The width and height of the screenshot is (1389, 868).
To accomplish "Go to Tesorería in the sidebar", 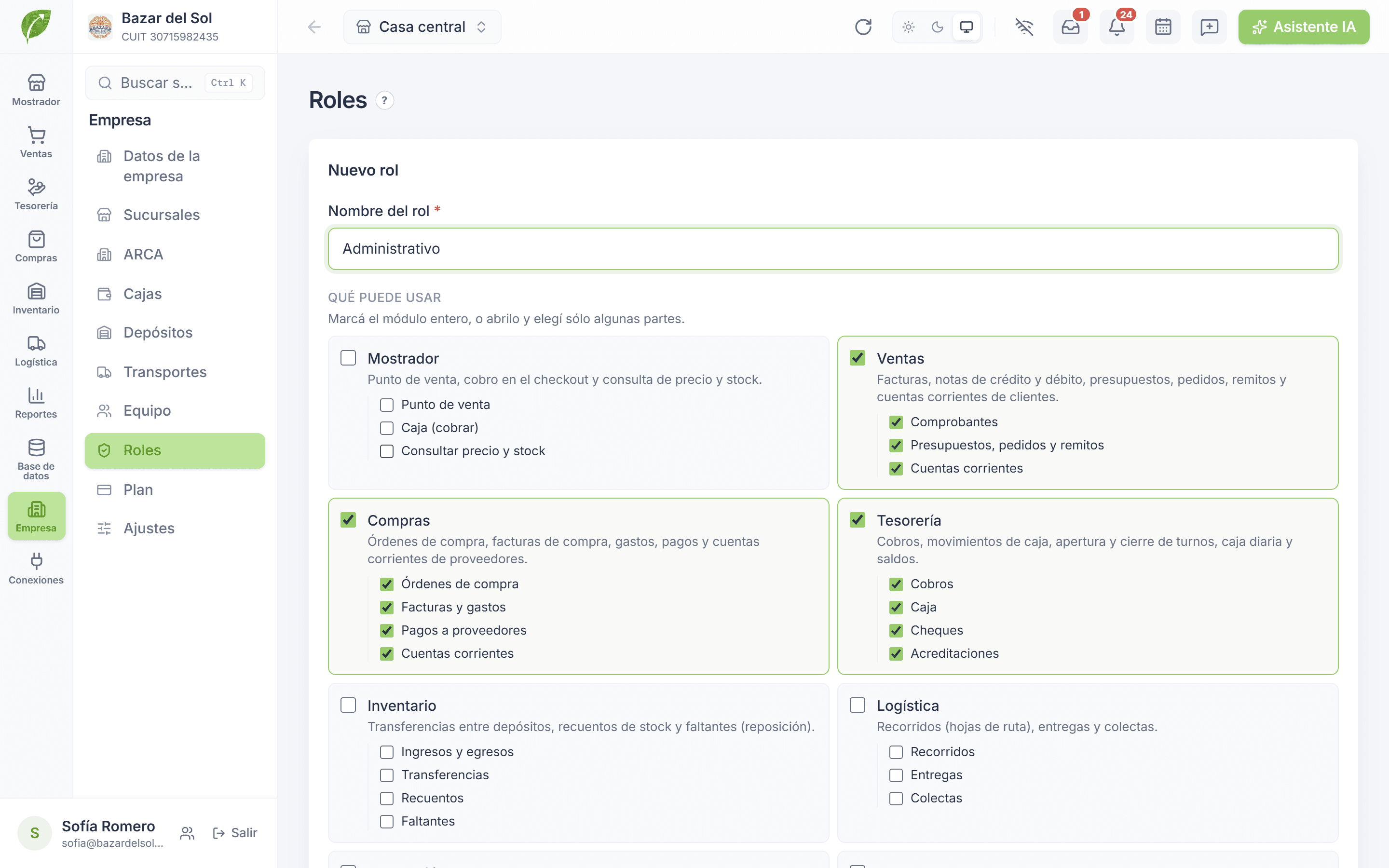I will pyautogui.click(x=36, y=195).
